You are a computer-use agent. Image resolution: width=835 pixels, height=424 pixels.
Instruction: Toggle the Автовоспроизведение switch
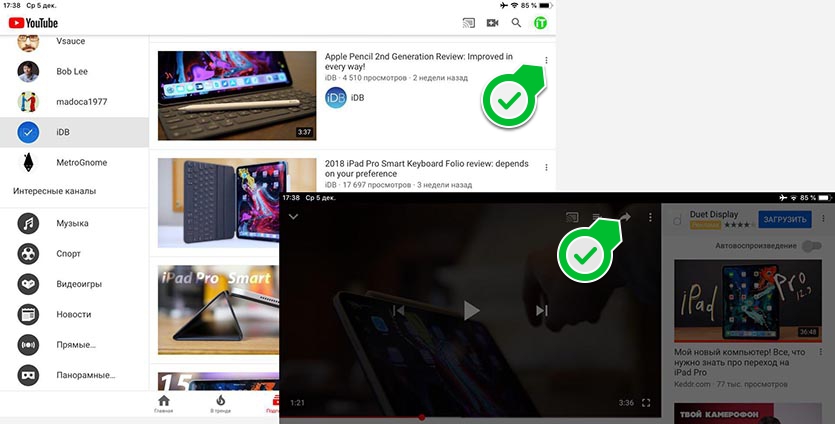(812, 246)
